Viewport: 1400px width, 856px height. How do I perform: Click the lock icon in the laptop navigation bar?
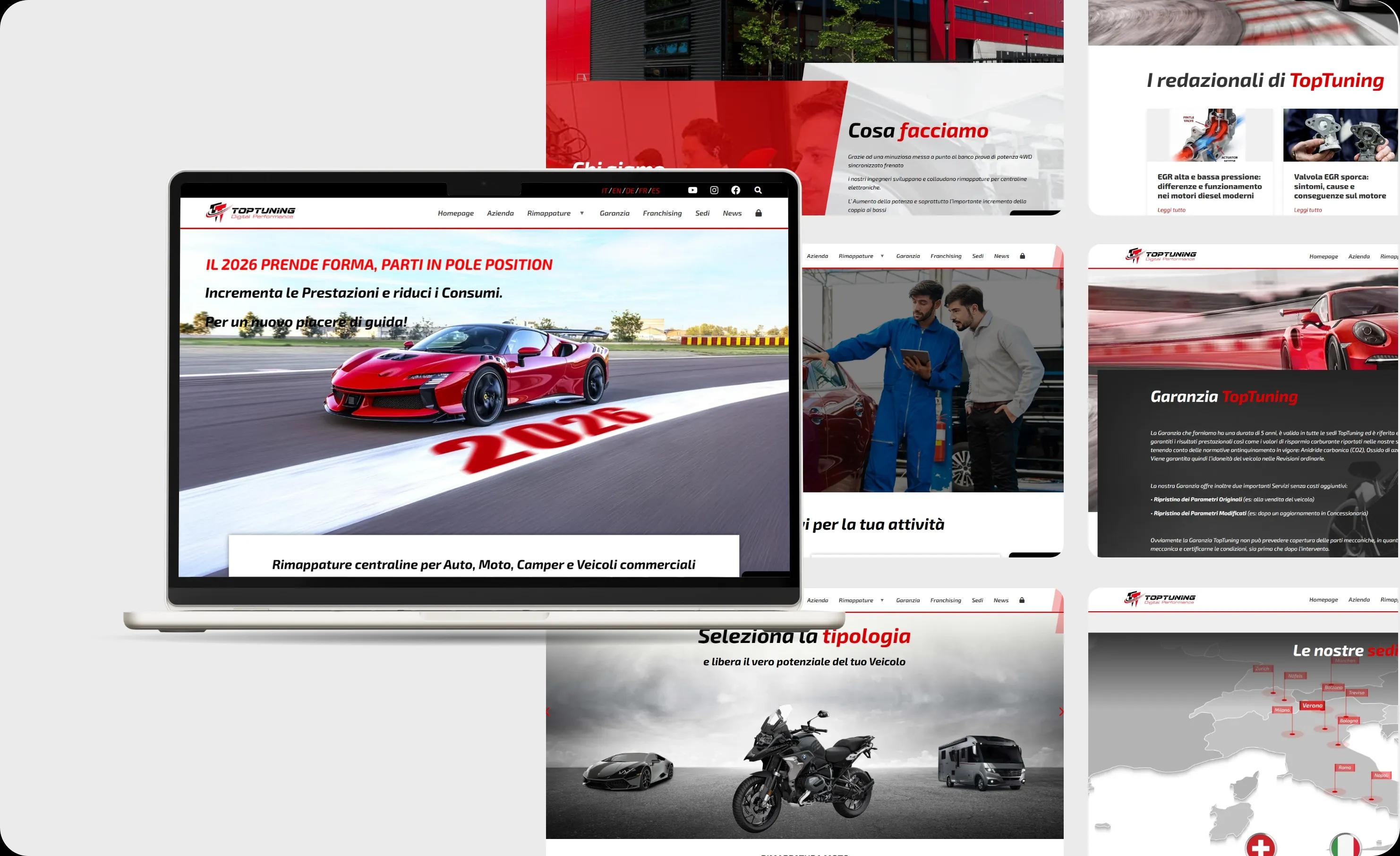click(759, 213)
